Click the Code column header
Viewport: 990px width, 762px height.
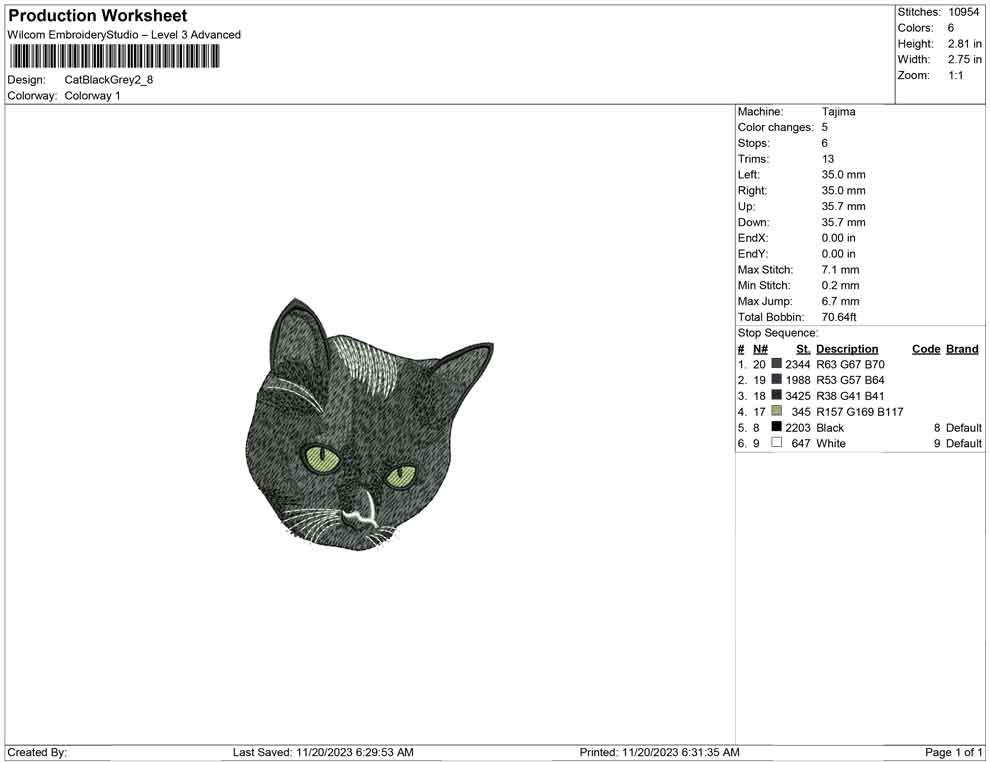point(924,348)
